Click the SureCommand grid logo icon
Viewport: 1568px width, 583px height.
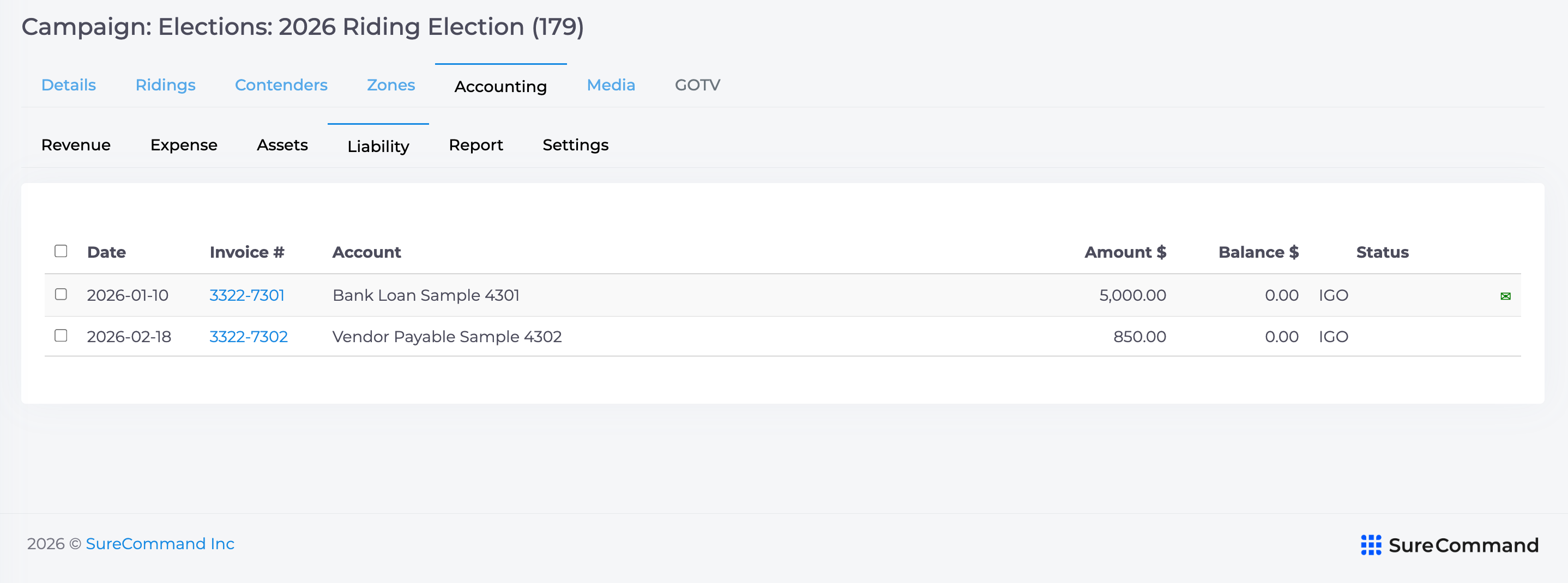pos(1371,545)
